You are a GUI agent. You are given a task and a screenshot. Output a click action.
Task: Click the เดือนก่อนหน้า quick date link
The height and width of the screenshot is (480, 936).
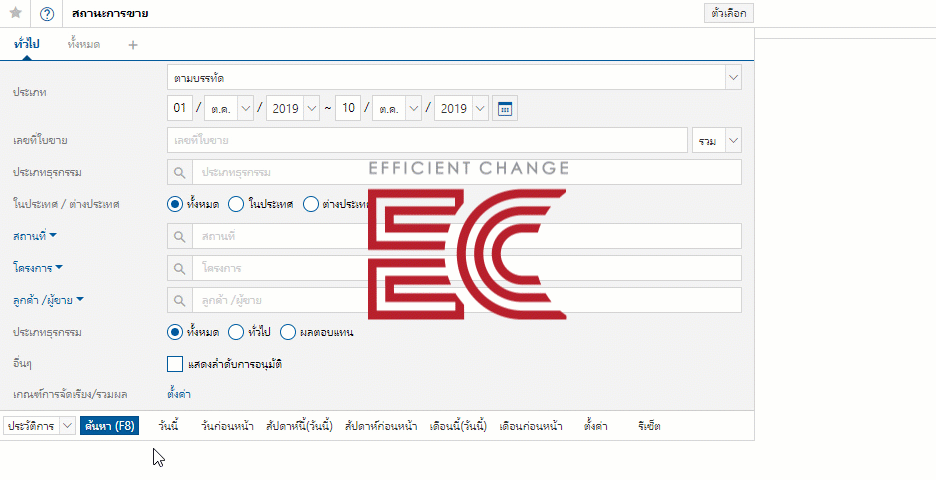coord(531,426)
